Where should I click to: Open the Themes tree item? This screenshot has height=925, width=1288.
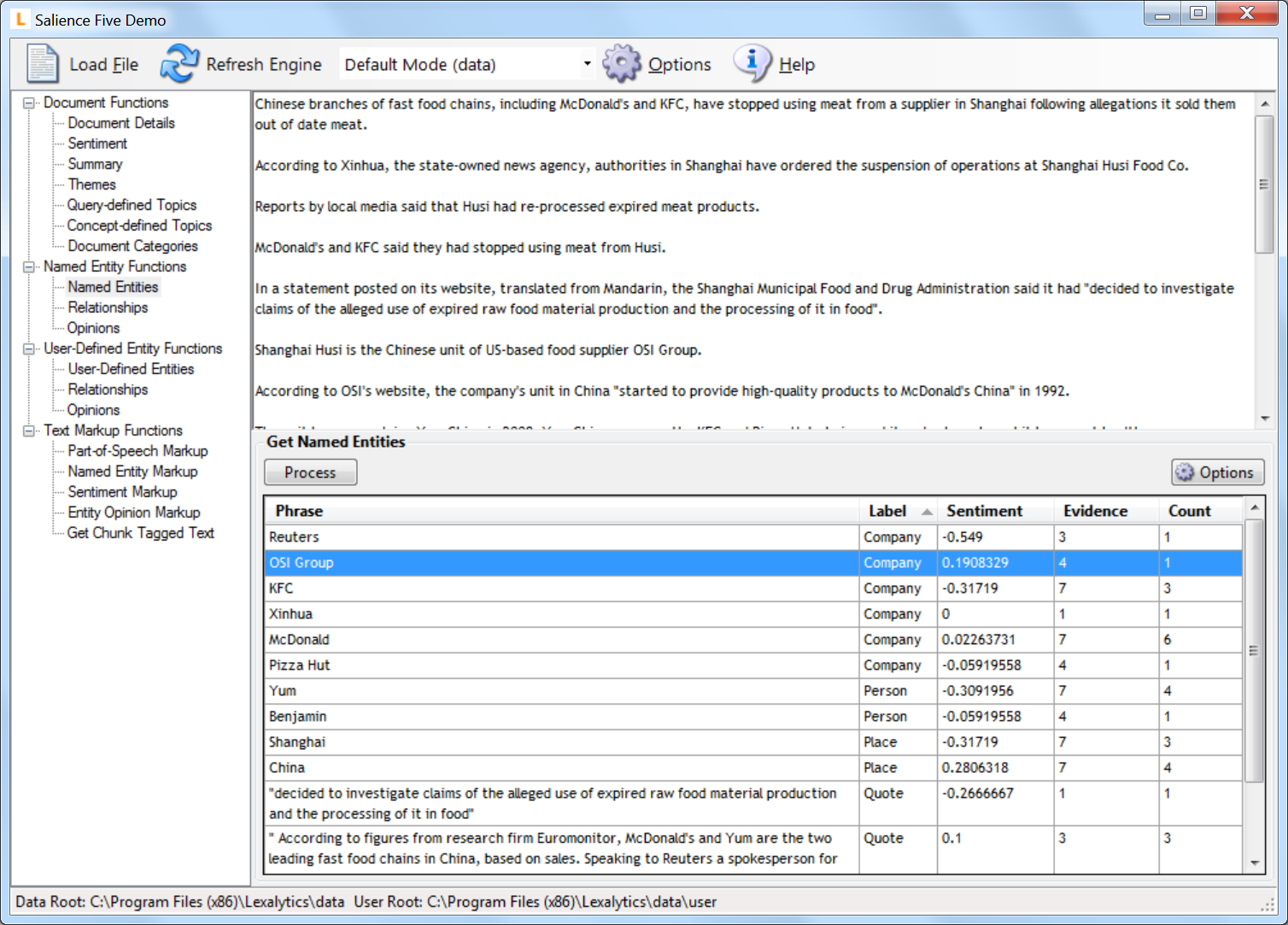point(91,184)
